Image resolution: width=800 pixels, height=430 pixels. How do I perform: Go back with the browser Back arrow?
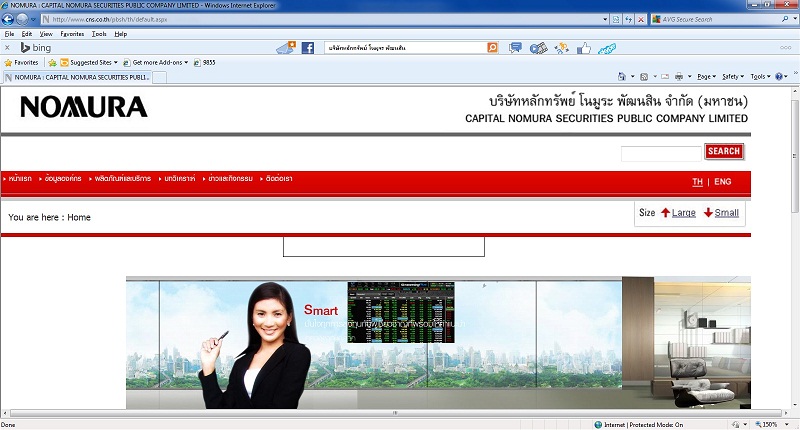[x=8, y=19]
